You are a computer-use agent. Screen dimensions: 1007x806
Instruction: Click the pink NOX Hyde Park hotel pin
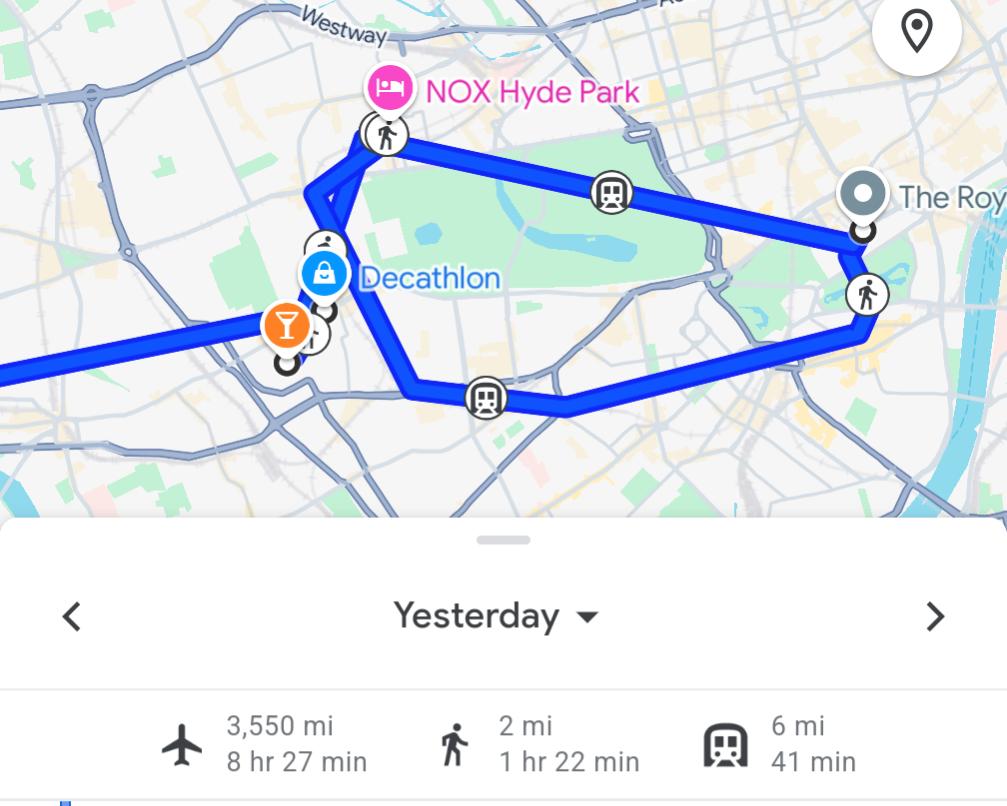click(x=389, y=88)
